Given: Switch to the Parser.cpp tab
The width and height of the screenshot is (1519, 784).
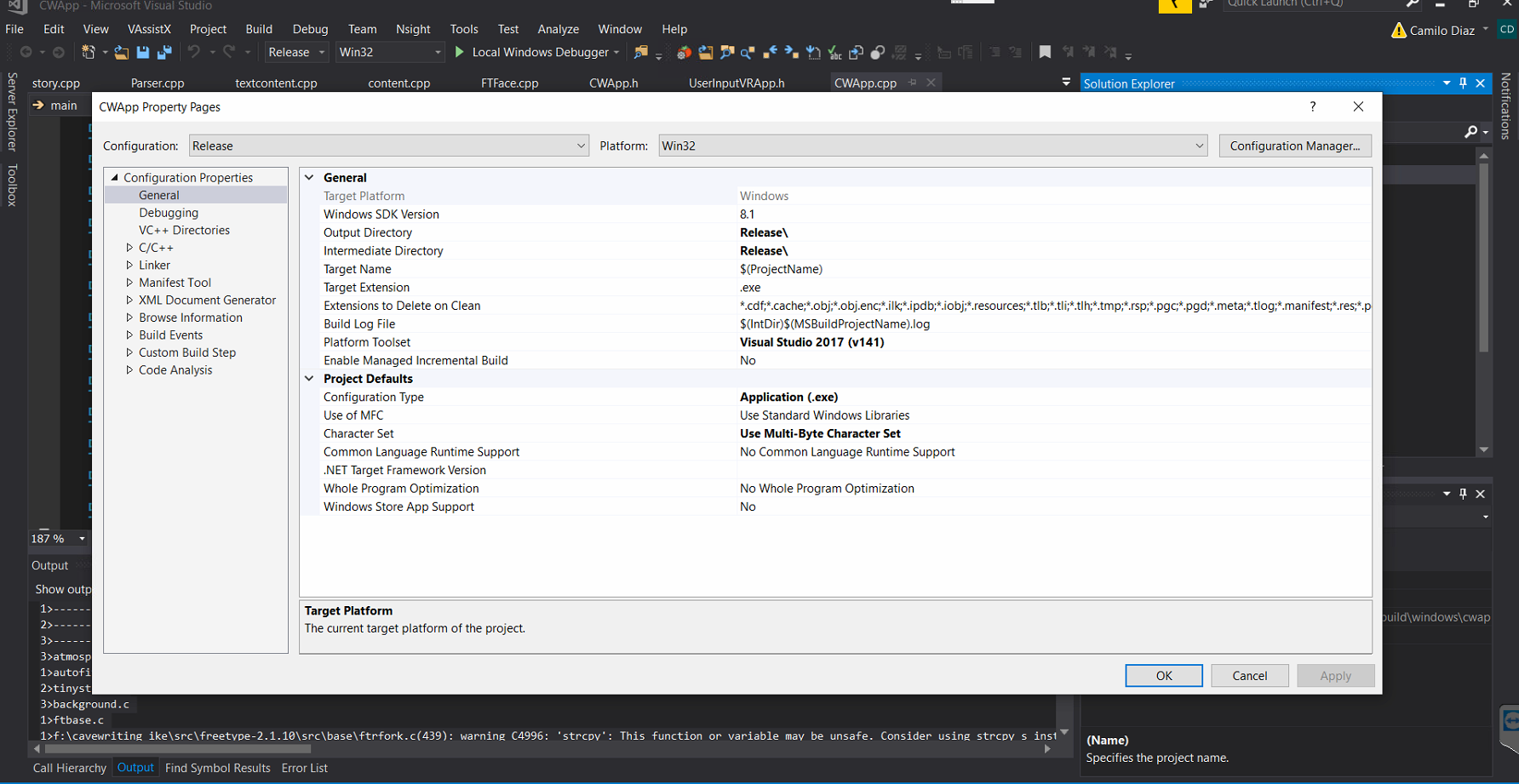Looking at the screenshot, I should click(158, 83).
